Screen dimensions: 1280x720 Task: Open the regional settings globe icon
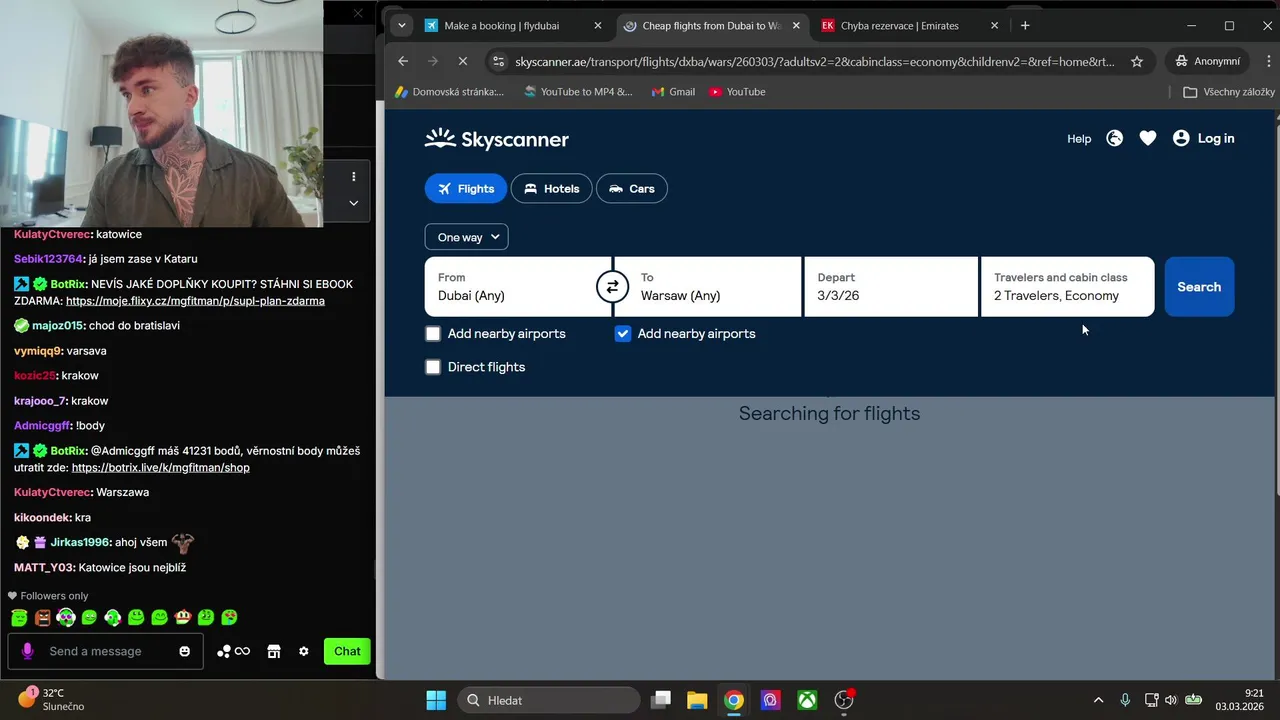click(x=1114, y=139)
